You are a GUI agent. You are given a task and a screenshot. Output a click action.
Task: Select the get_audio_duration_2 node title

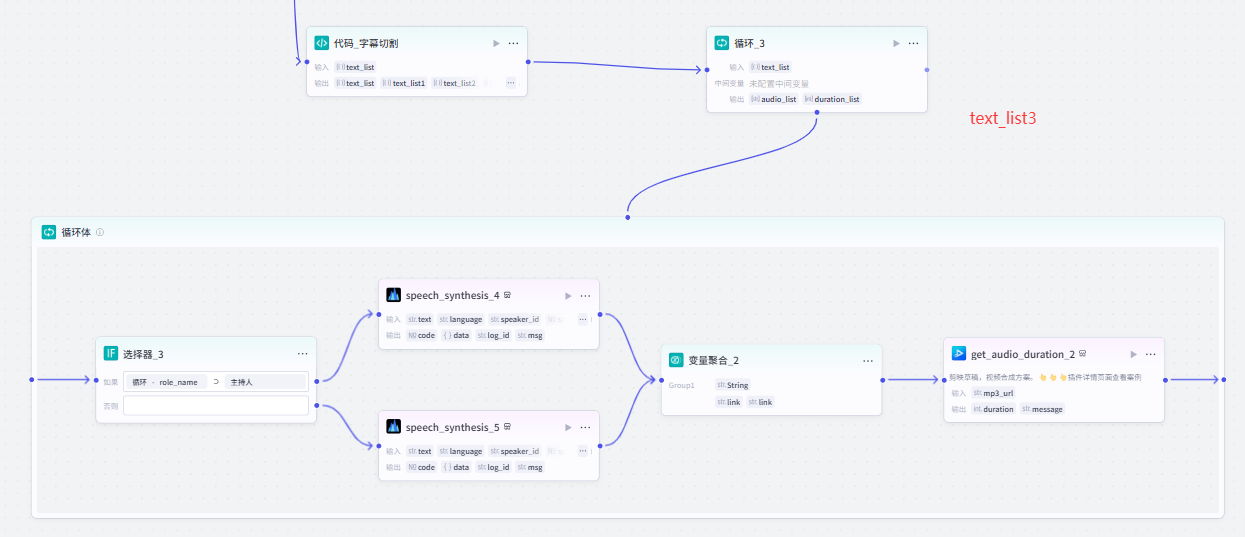pyautogui.click(x=1023, y=354)
